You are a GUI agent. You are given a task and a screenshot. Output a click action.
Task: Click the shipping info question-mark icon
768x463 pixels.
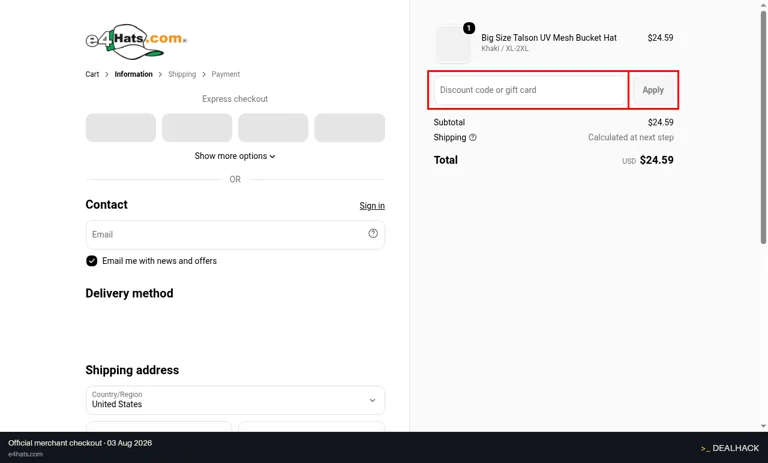click(473, 138)
